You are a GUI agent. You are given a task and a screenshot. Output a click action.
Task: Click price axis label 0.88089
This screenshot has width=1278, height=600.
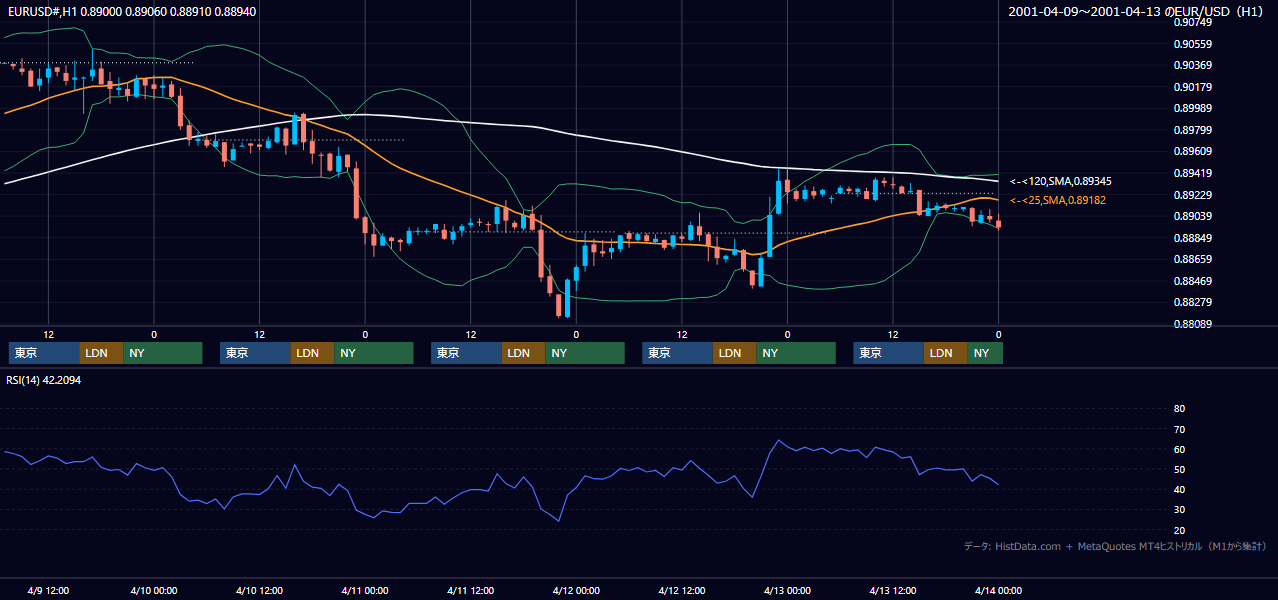pyautogui.click(x=1192, y=324)
